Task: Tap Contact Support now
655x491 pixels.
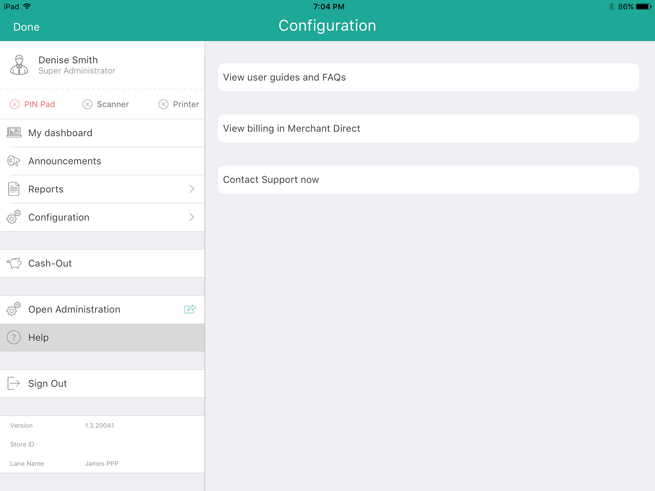Action: click(x=428, y=180)
